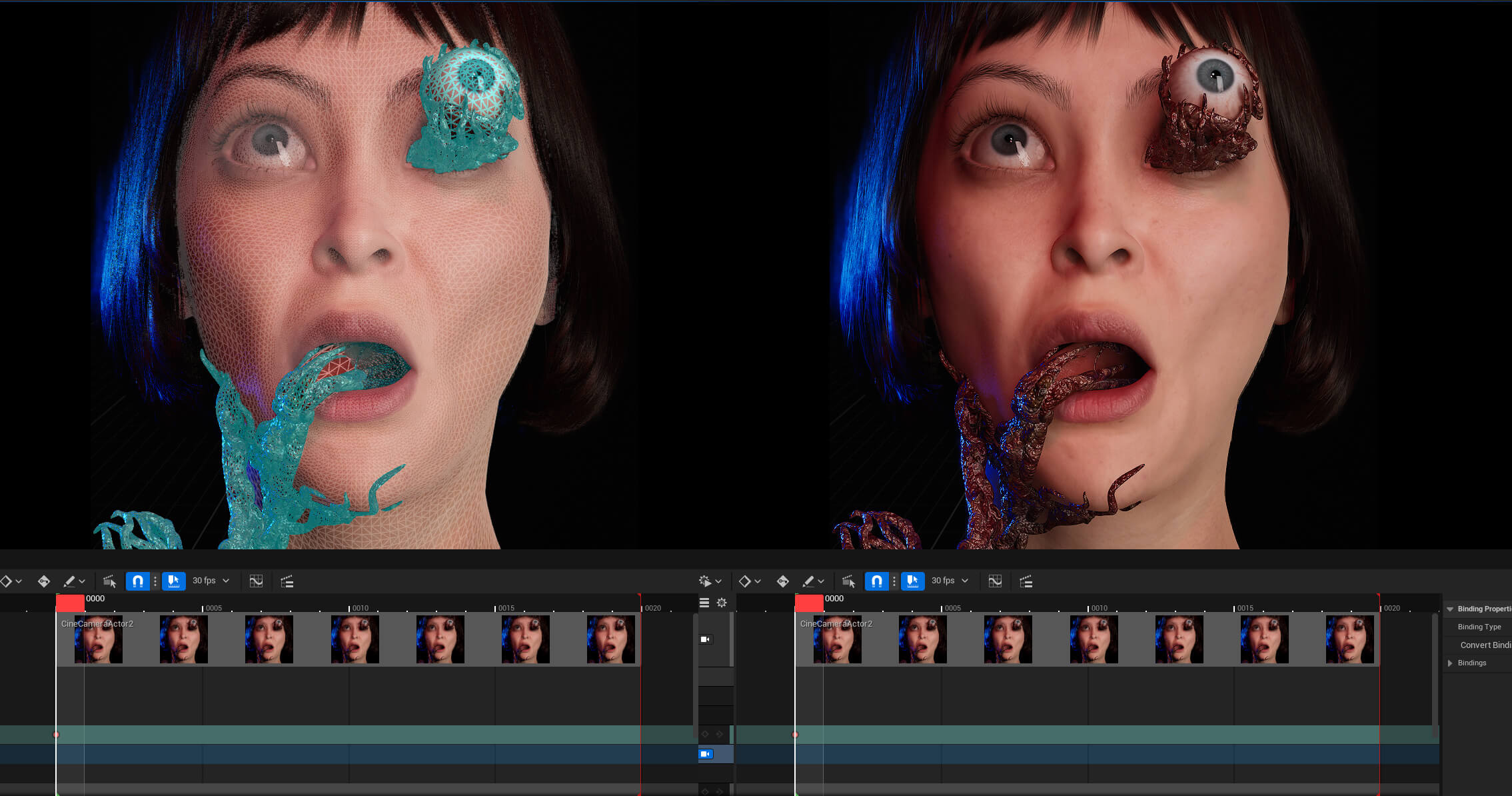Toggle right Sequencer playhead snap-to-frame button
This screenshot has width=1512, height=796.
pyautogui.click(x=913, y=581)
